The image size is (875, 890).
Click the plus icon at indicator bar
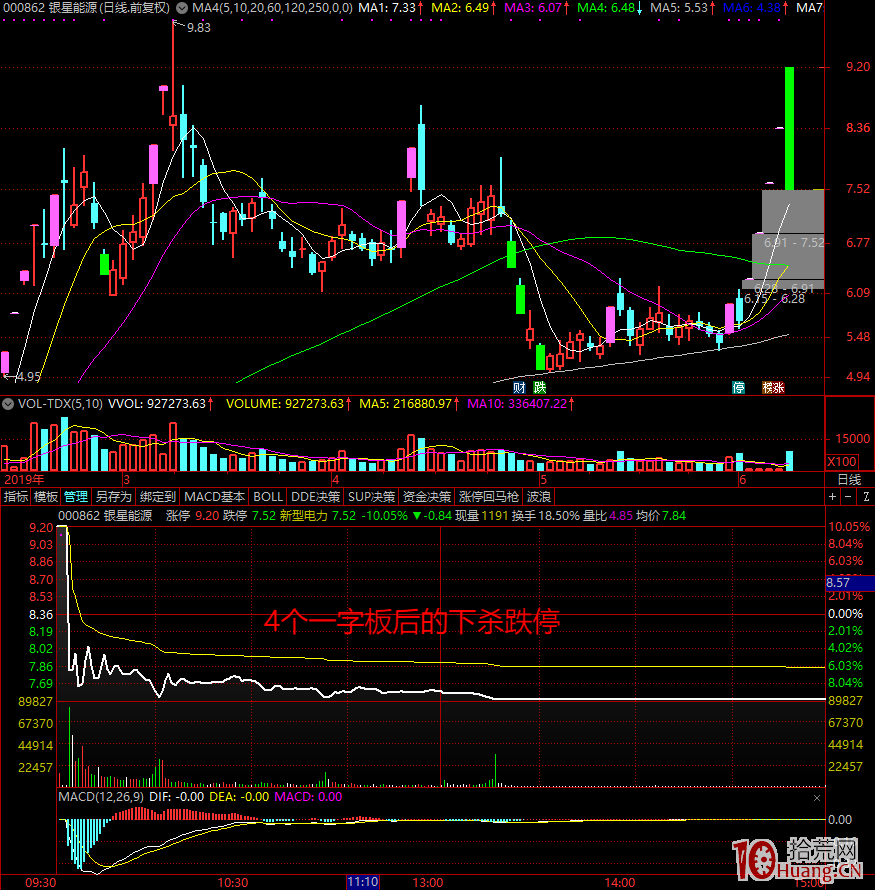(832, 497)
